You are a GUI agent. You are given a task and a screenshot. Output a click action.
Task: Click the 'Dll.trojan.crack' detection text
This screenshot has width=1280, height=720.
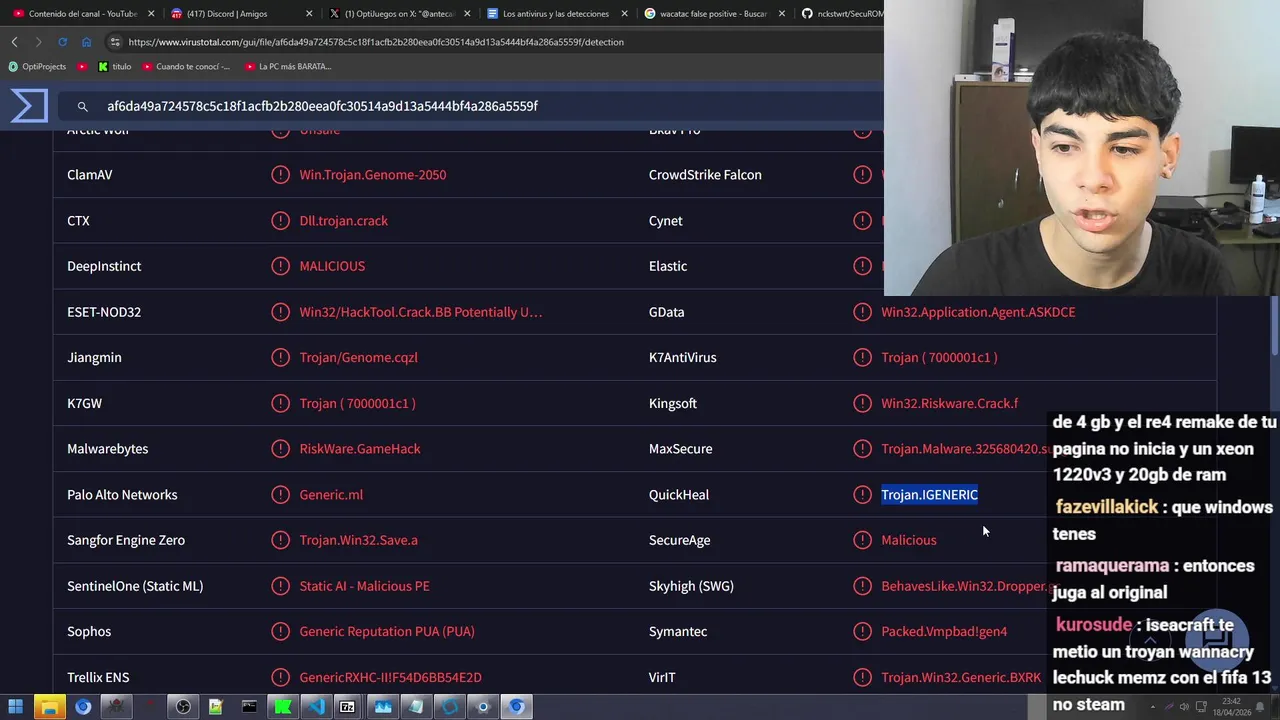tap(343, 221)
